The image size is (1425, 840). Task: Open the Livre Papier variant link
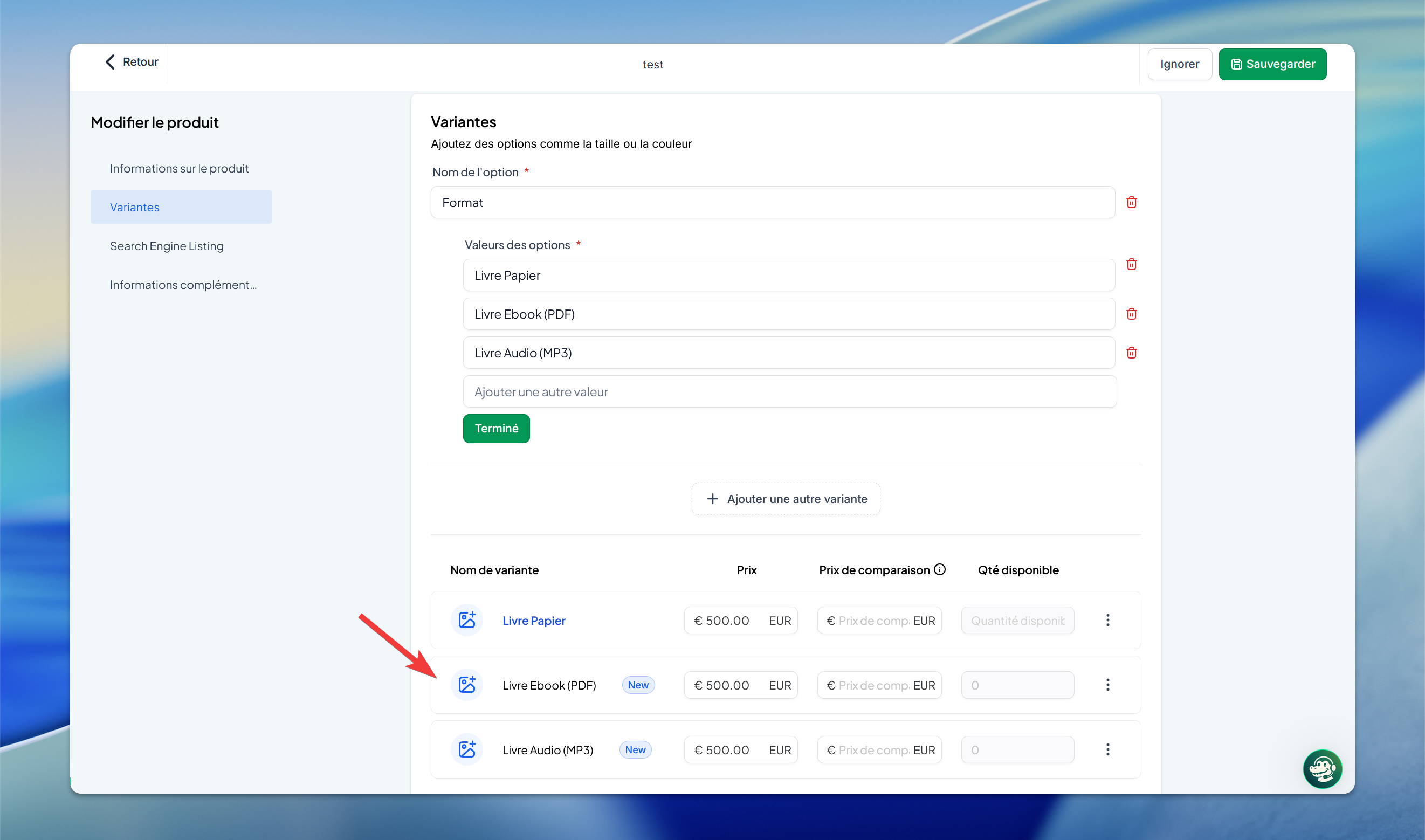(x=534, y=621)
